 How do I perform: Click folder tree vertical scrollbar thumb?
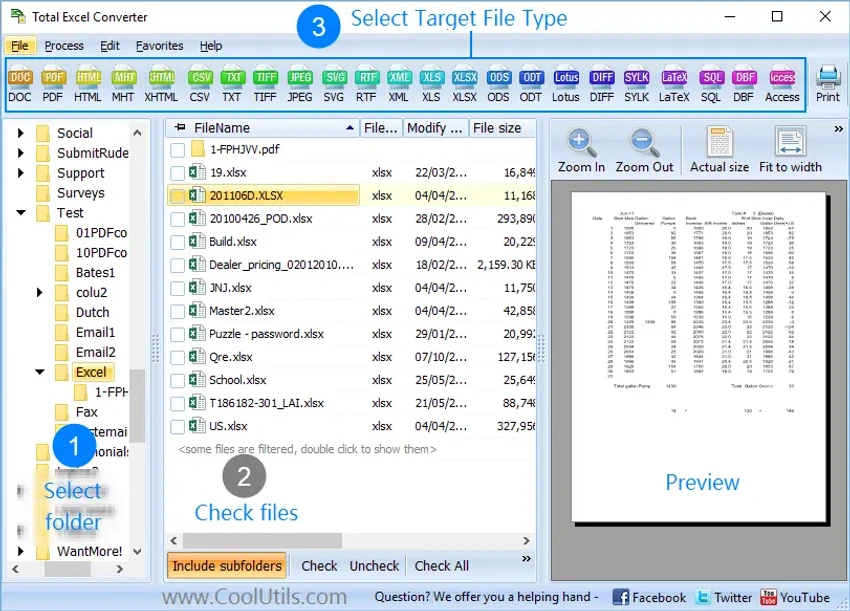137,406
